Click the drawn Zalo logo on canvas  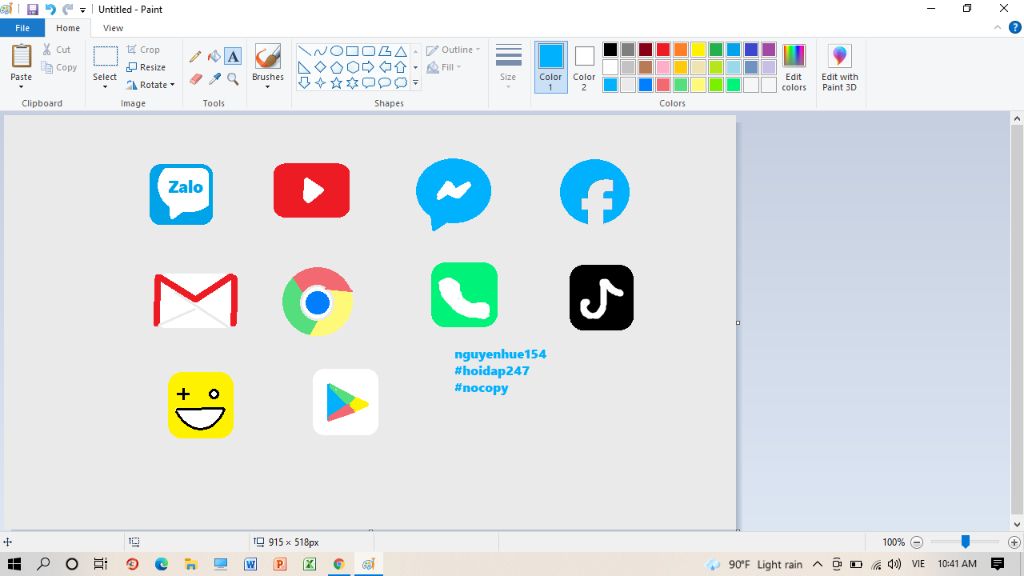181,194
